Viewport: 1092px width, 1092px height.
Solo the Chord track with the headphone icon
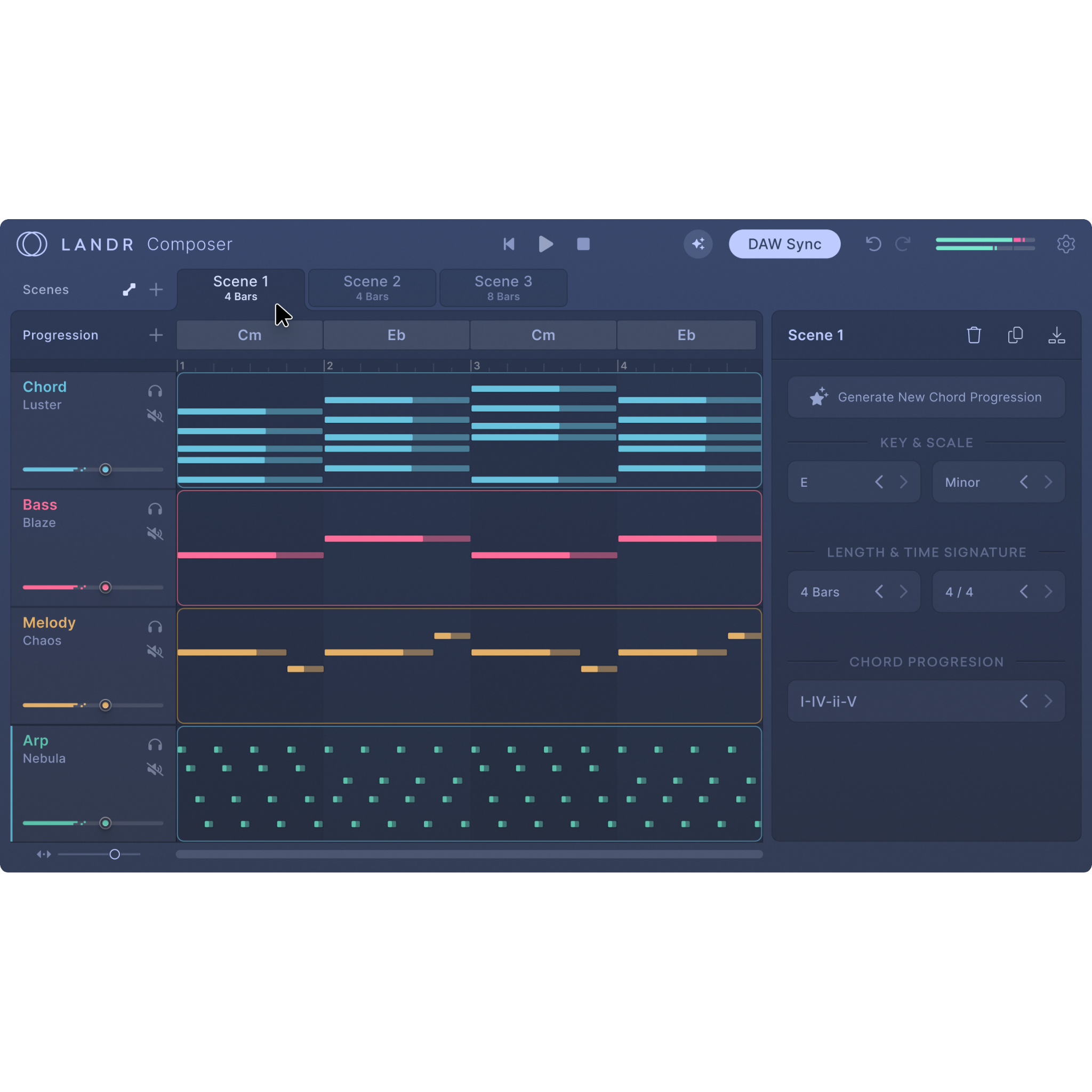[154, 390]
